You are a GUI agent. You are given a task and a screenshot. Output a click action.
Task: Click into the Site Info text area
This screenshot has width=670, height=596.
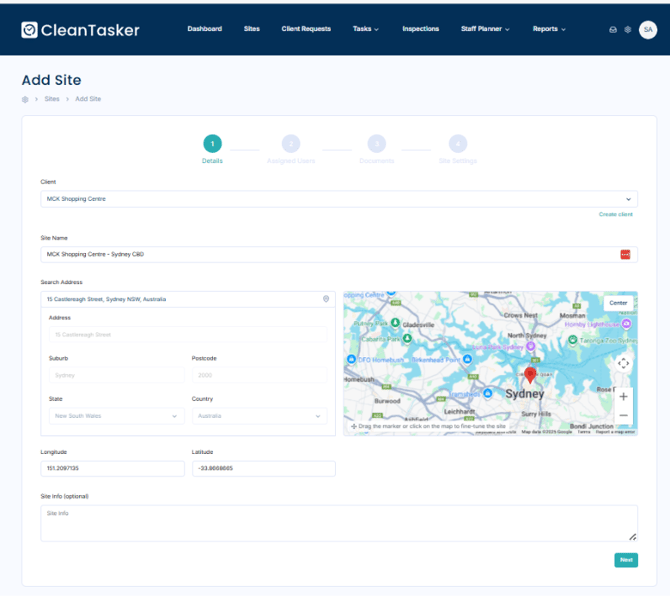pyautogui.click(x=338, y=523)
